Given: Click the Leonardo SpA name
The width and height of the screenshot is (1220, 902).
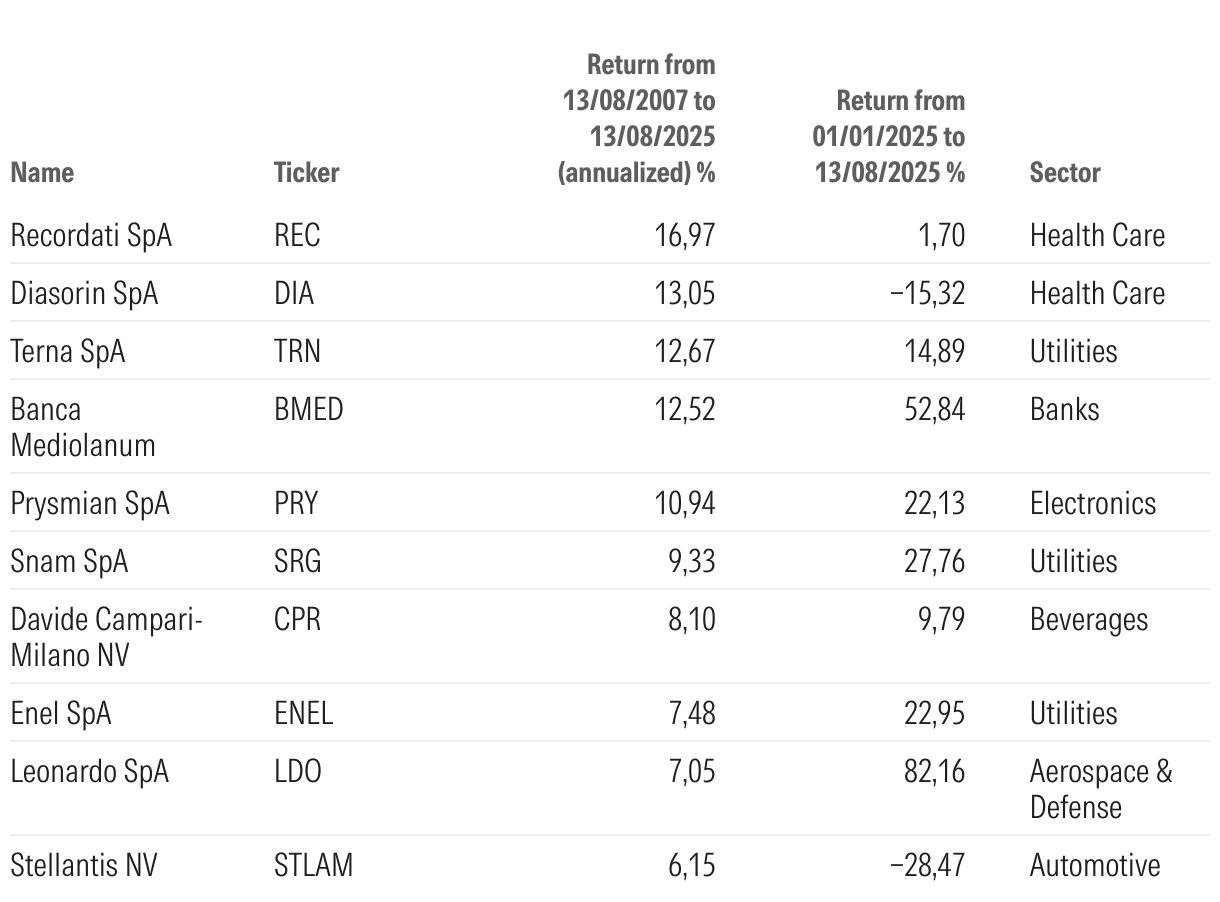Looking at the screenshot, I should pyautogui.click(x=90, y=771).
